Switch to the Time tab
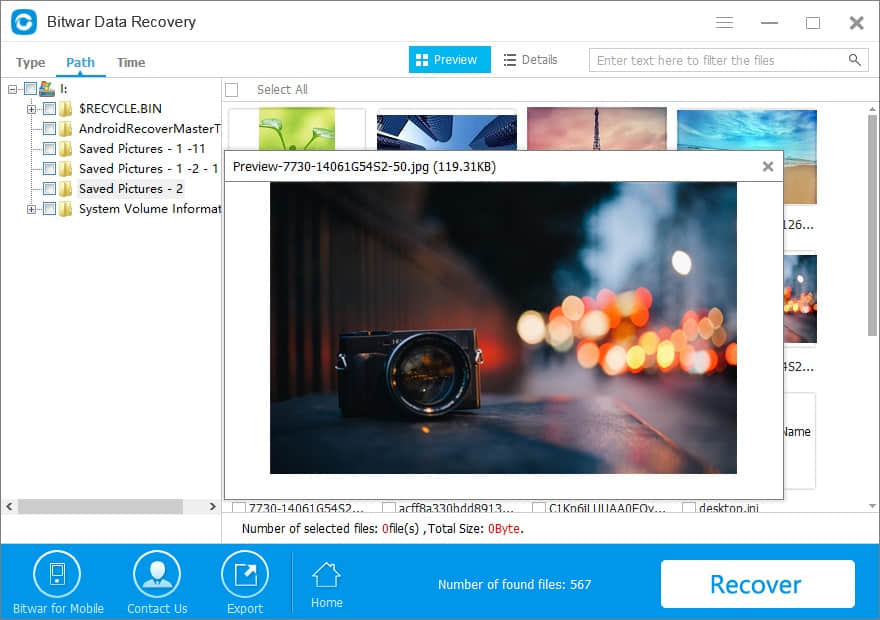 (131, 62)
